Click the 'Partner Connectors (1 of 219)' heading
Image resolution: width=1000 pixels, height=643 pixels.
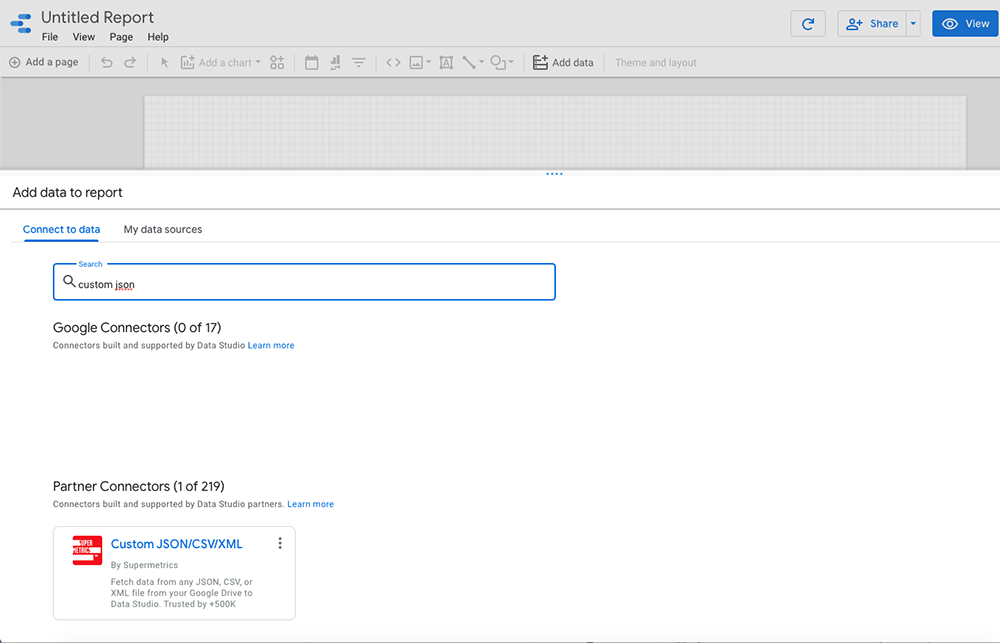point(138,487)
